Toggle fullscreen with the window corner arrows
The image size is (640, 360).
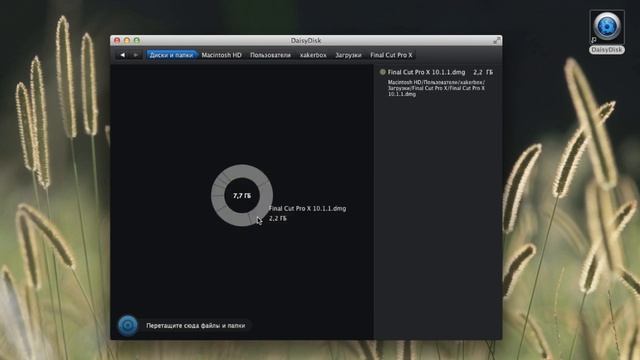pos(496,40)
